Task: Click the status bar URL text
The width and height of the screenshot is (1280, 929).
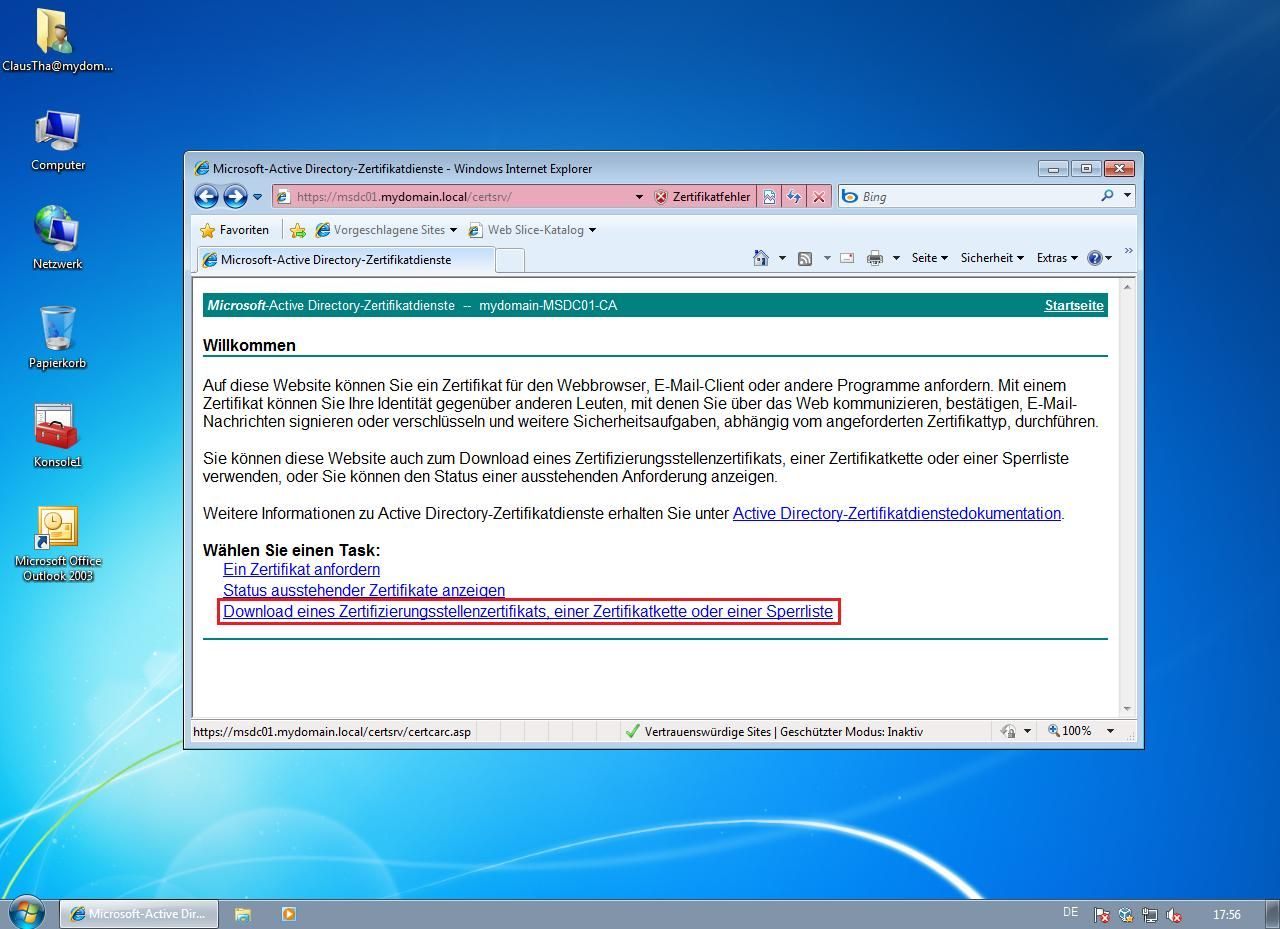Action: pyautogui.click(x=332, y=731)
